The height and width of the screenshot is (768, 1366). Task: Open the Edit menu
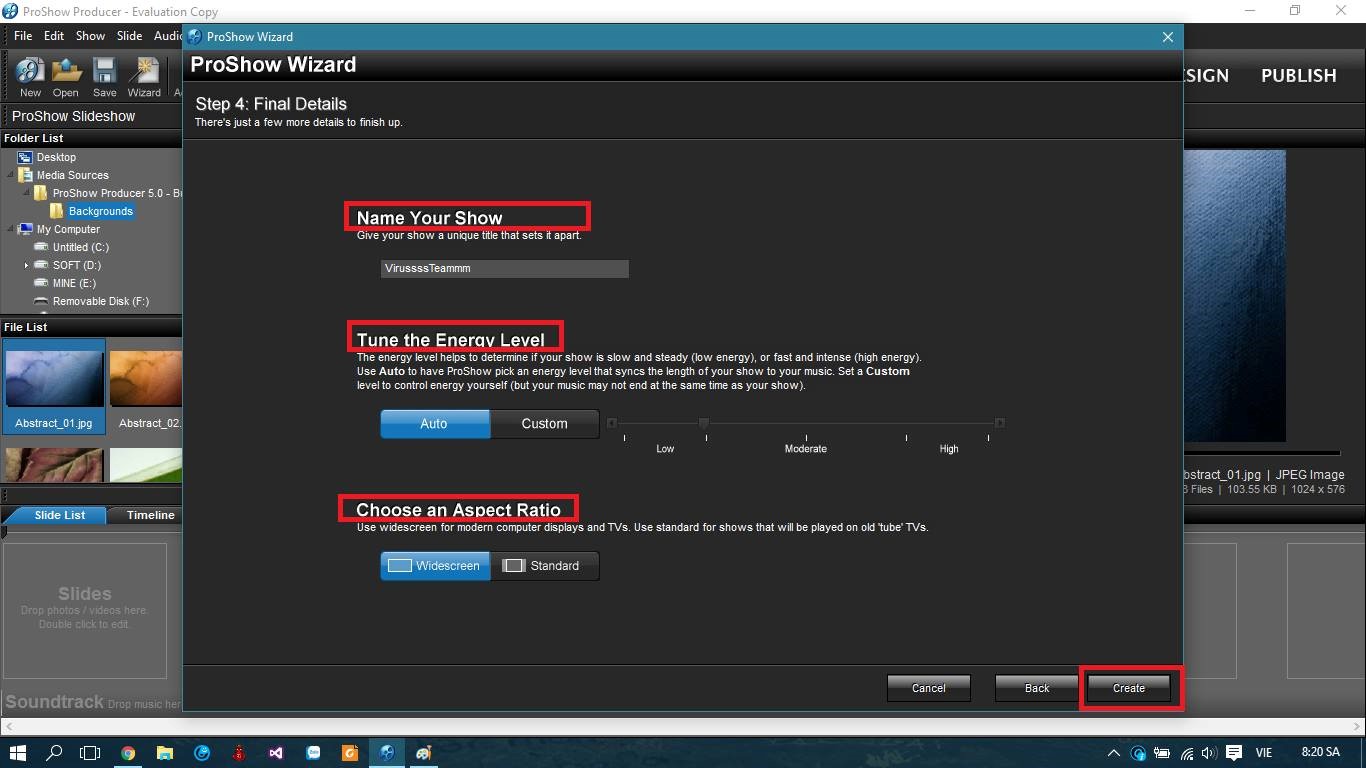54,36
